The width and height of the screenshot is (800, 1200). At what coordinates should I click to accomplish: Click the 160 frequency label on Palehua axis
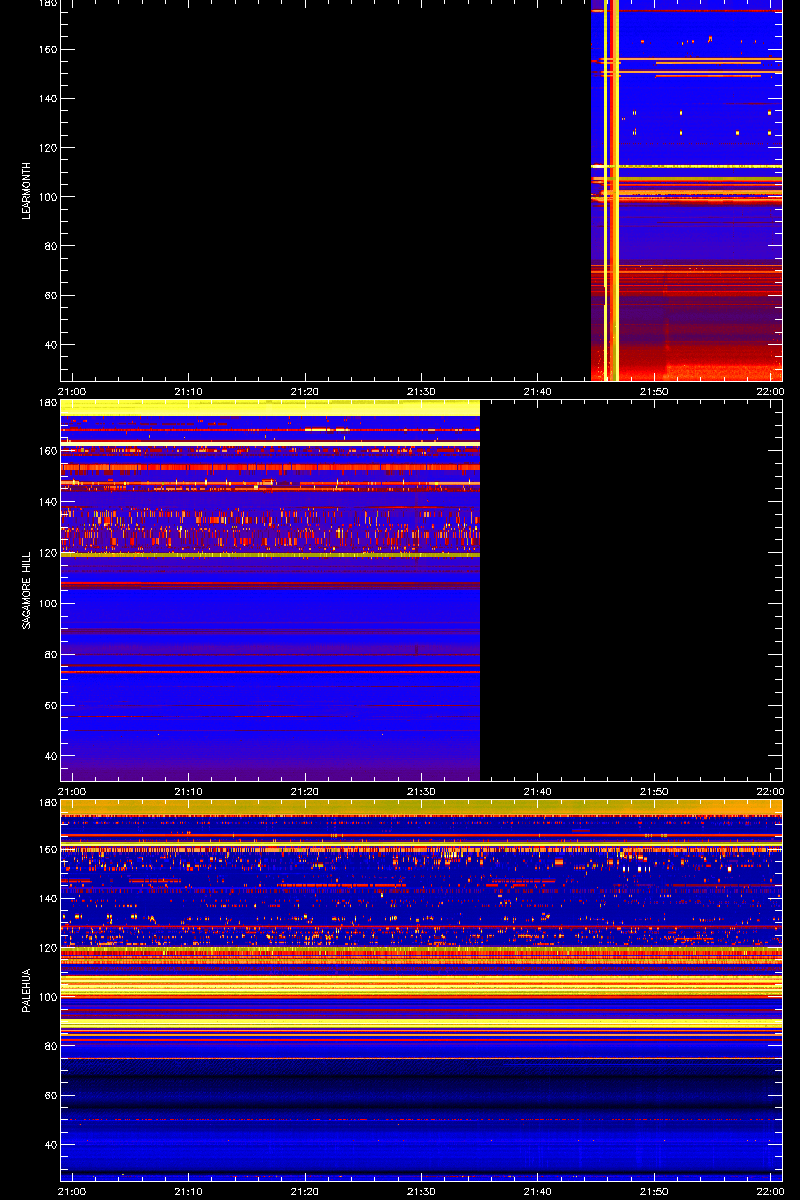point(46,850)
